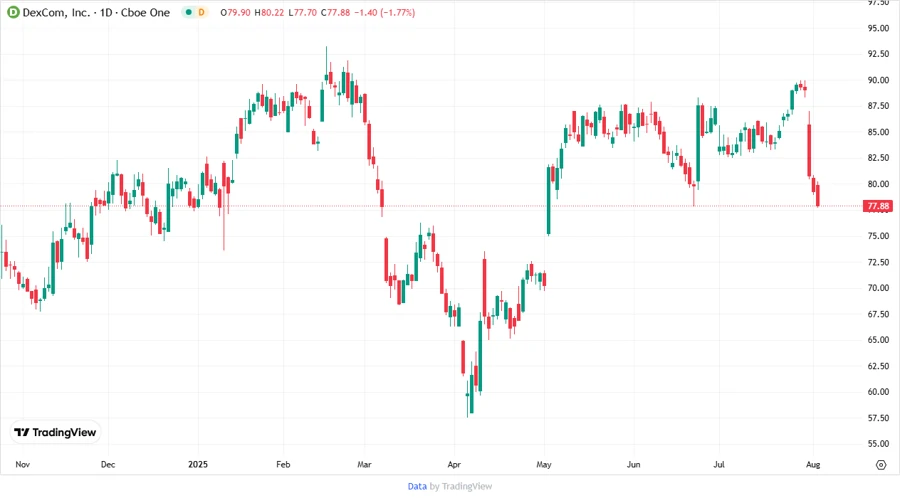Click the close value C77.88
The width and height of the screenshot is (900, 498).
click(335, 13)
